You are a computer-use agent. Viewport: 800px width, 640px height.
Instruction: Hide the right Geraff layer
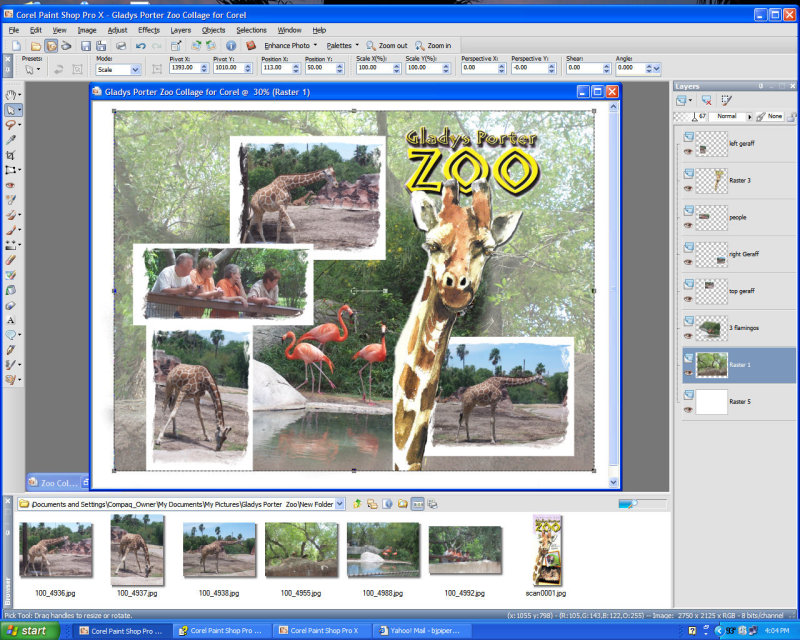688,262
